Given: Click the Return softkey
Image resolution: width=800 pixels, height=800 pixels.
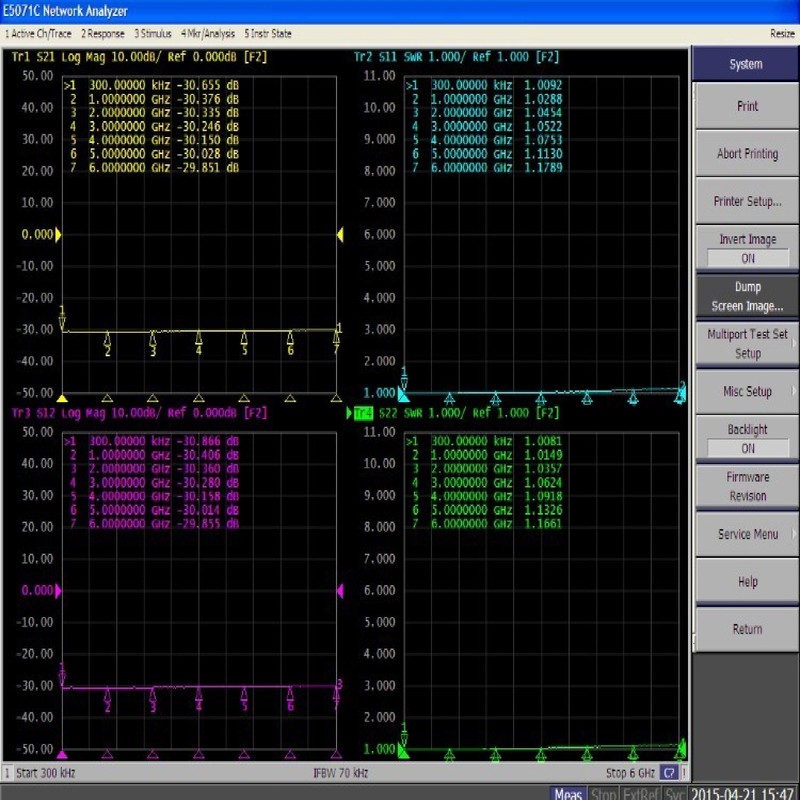Looking at the screenshot, I should point(747,629).
